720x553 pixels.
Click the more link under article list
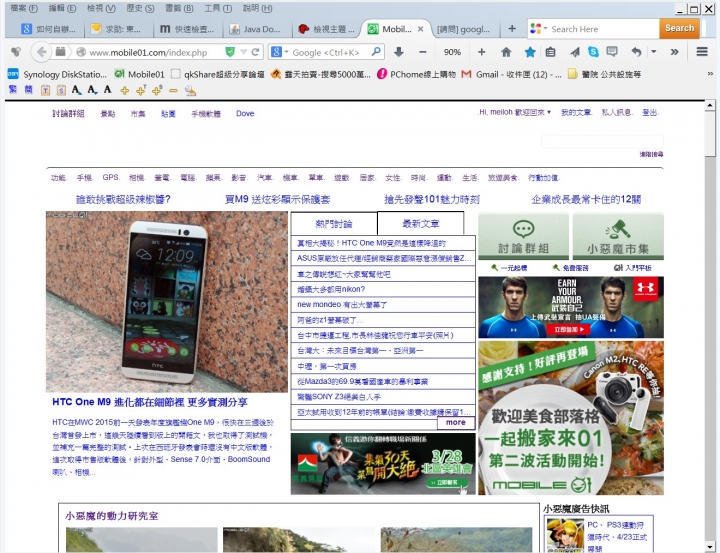coord(456,422)
